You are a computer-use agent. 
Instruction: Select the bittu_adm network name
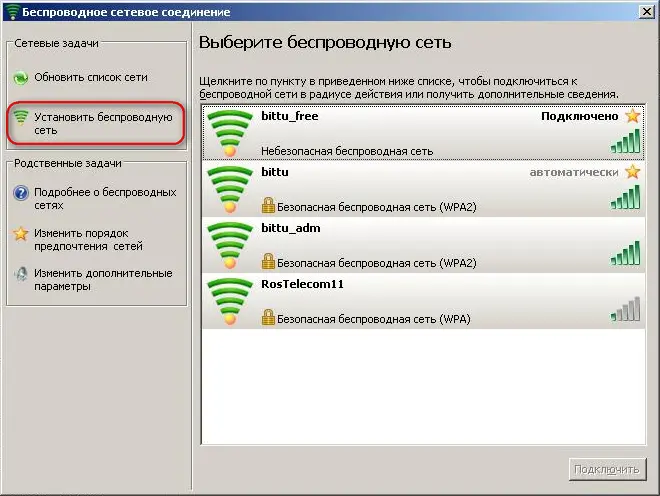291,228
